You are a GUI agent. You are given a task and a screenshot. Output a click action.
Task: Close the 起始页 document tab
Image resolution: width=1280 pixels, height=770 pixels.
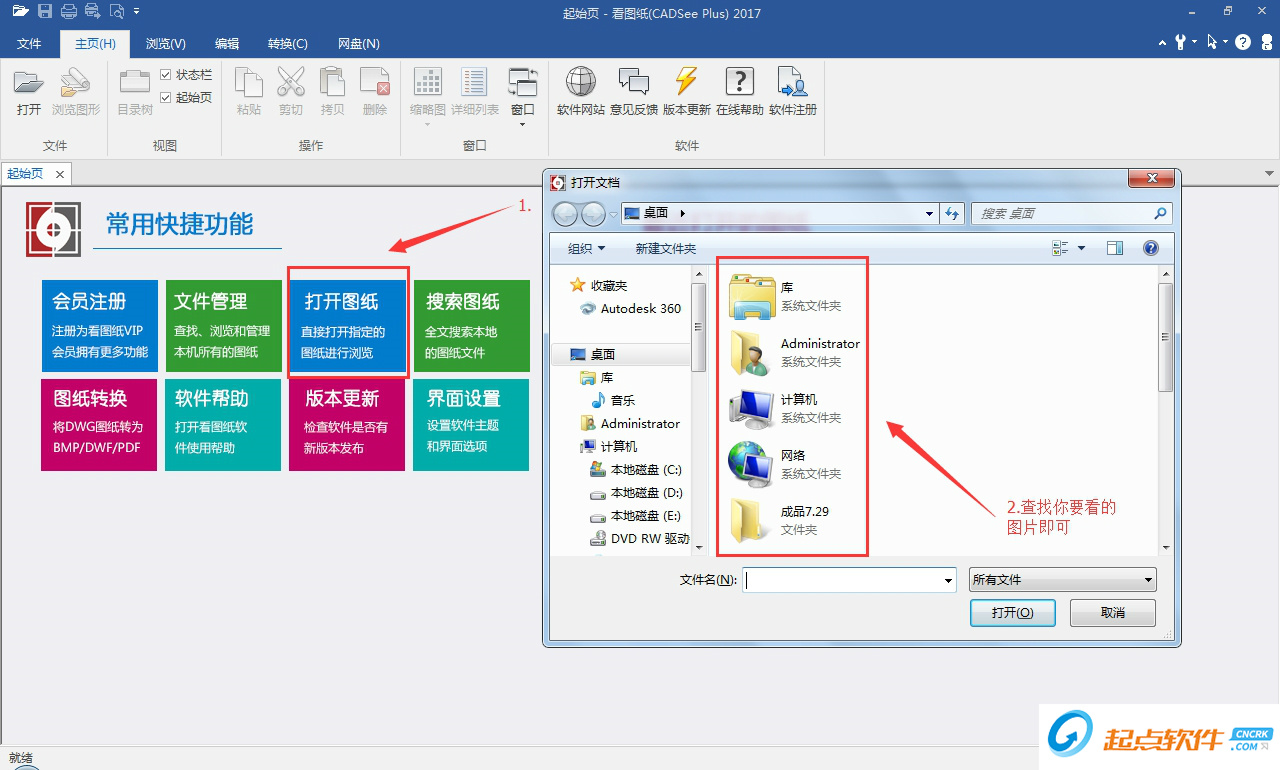pos(60,174)
